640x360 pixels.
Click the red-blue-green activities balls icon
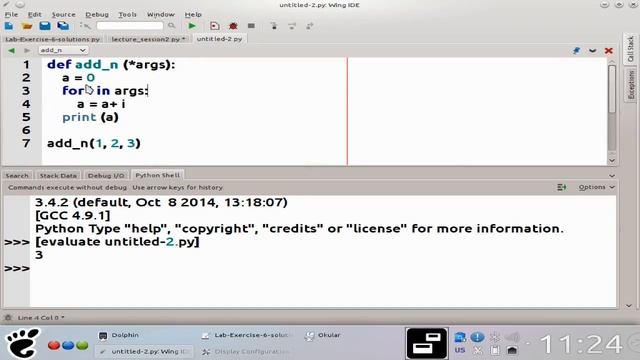coord(68,345)
